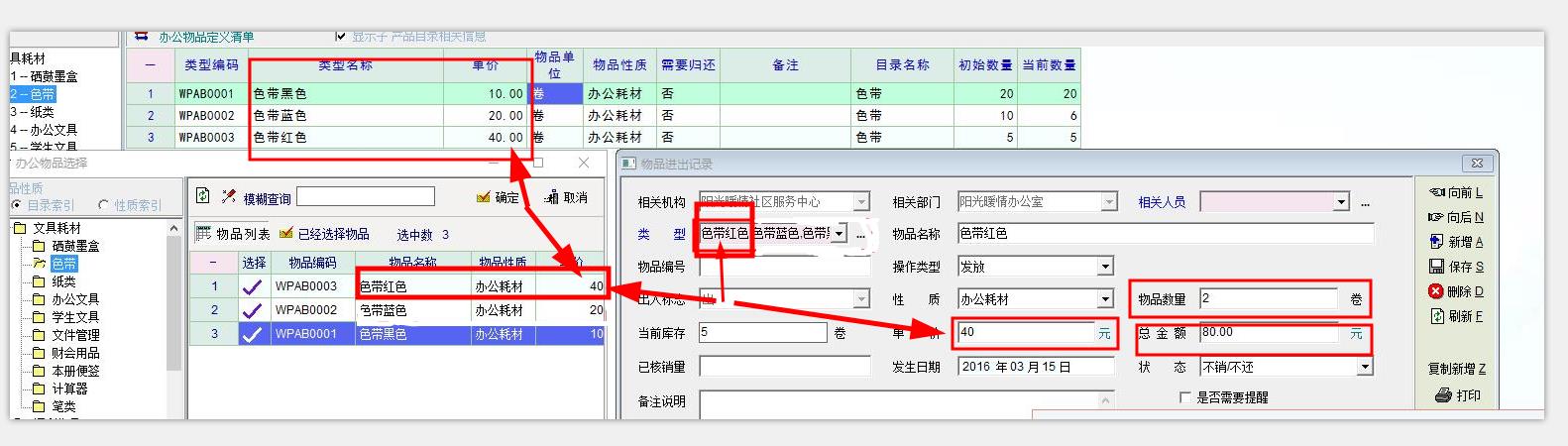Click the 刷新 refresh button in record panel
This screenshot has height=446, width=1568.
(1455, 316)
